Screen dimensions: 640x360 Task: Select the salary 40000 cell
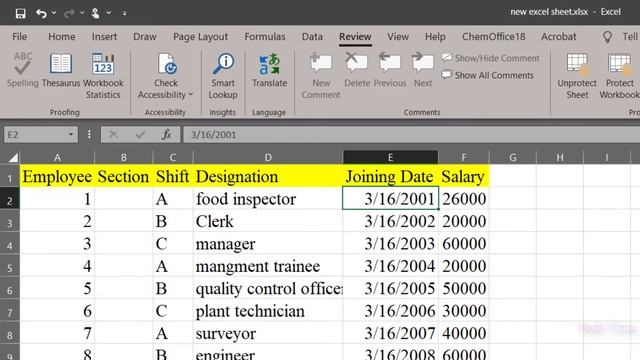tap(464, 333)
